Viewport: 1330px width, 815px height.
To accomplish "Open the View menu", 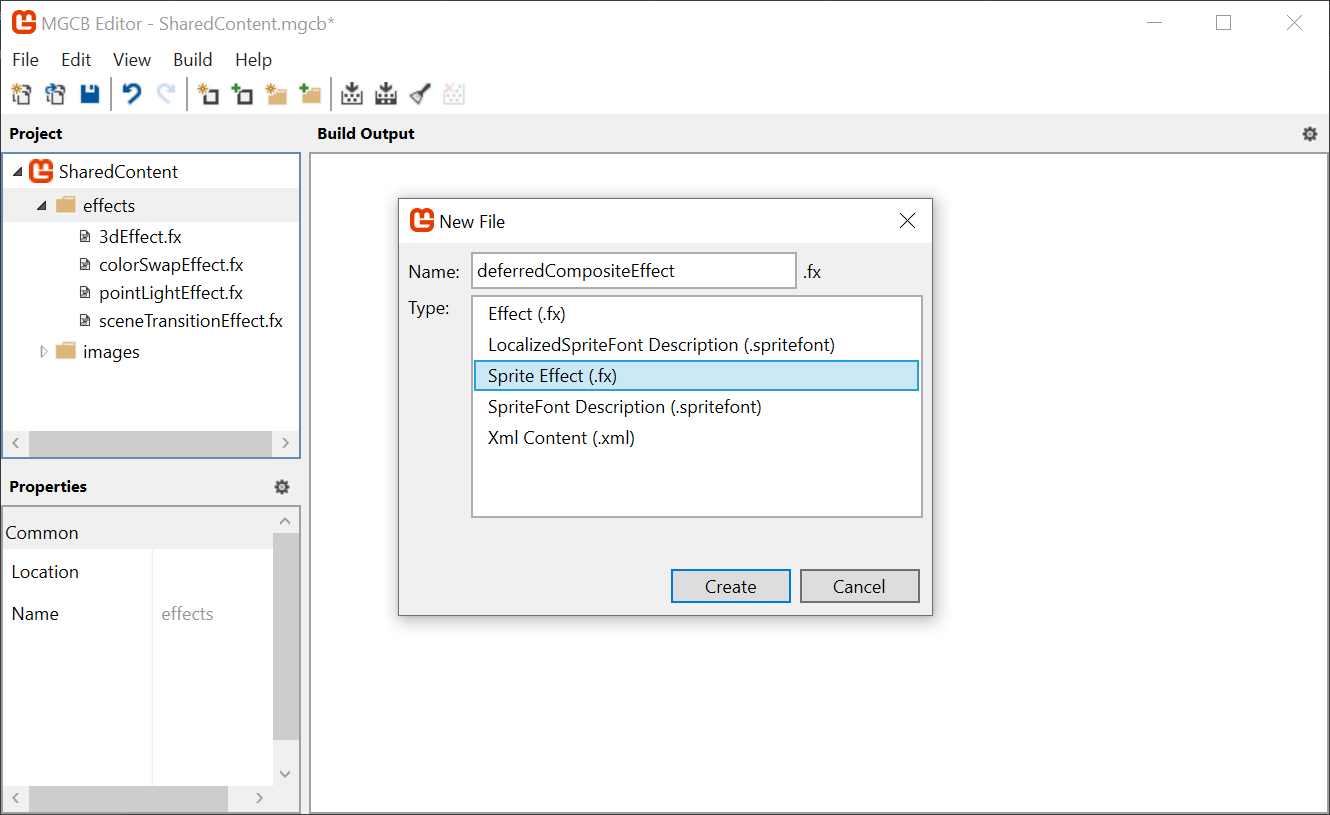I will (x=131, y=60).
